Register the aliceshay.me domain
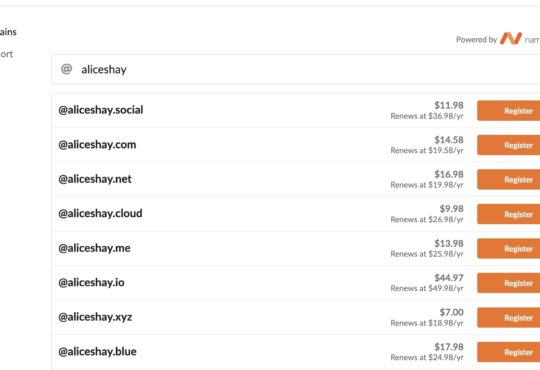 click(508, 248)
